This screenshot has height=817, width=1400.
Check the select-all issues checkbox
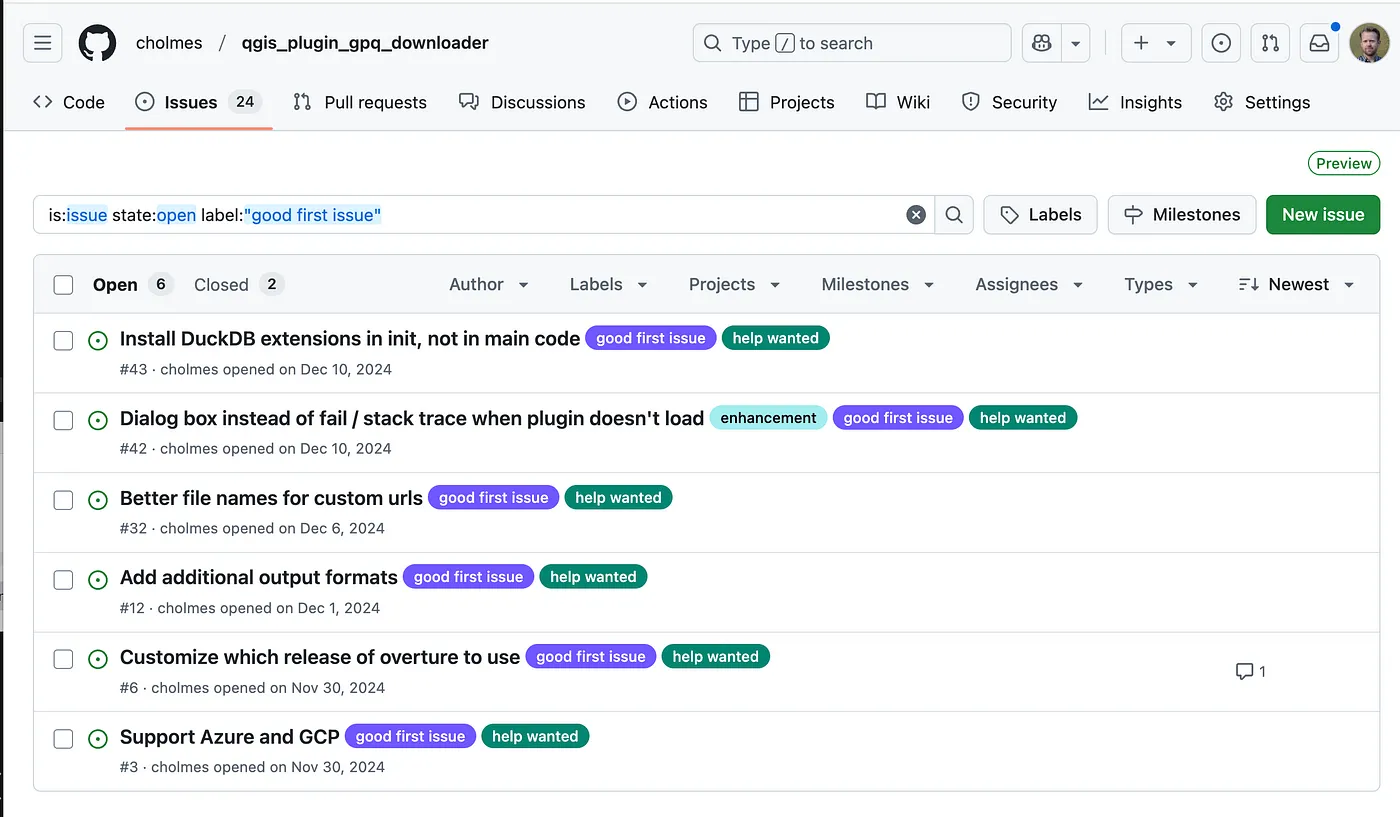tap(64, 285)
